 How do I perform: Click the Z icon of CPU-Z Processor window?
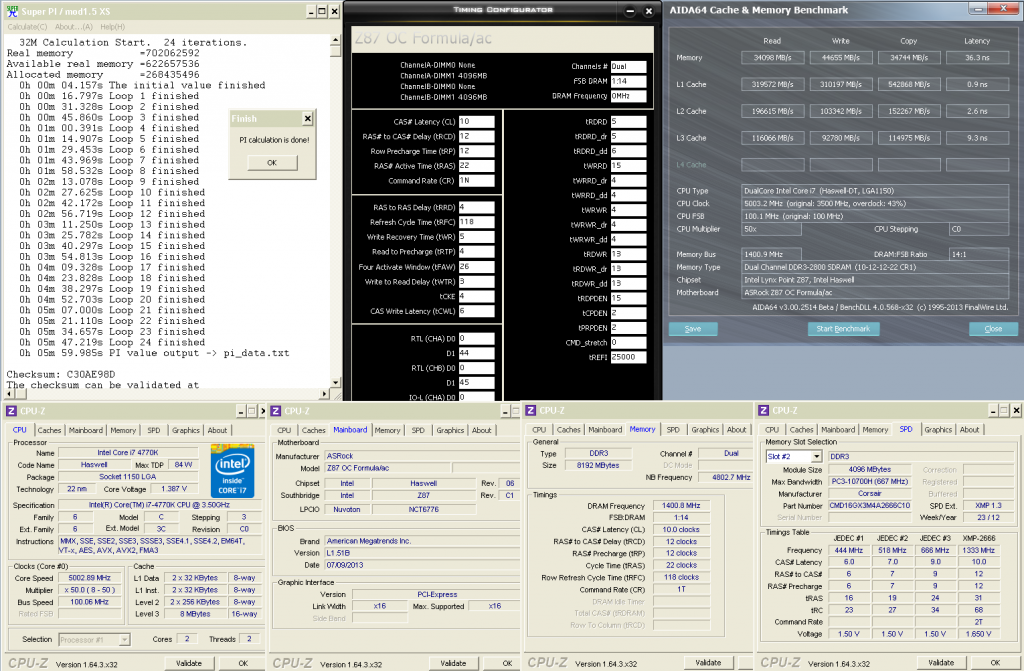tap(10, 411)
